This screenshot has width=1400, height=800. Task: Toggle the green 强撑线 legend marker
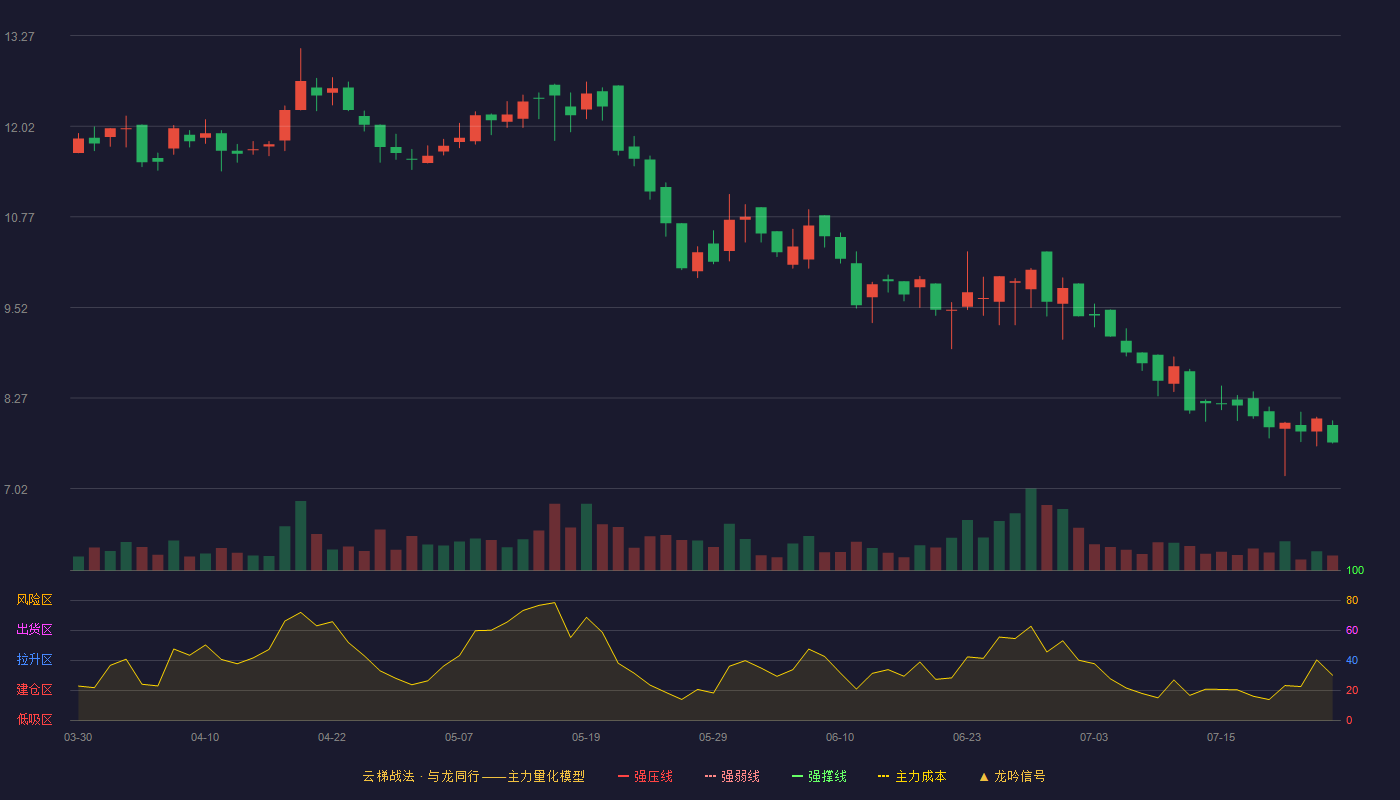797,776
